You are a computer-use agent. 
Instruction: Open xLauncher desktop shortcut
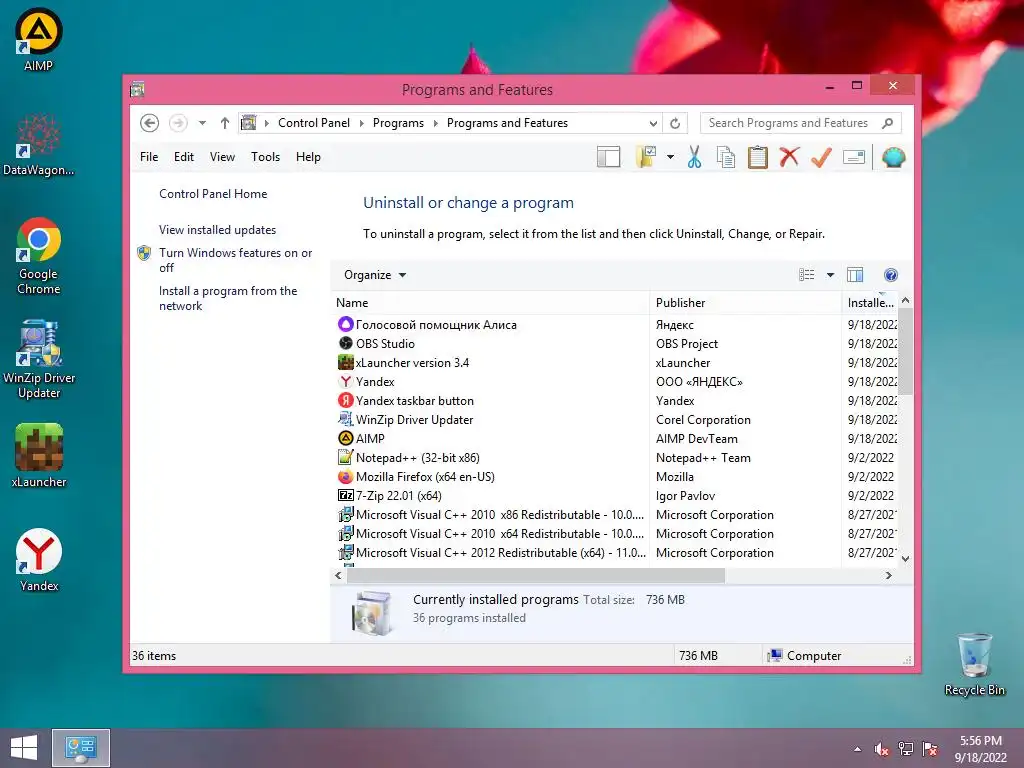point(39,455)
